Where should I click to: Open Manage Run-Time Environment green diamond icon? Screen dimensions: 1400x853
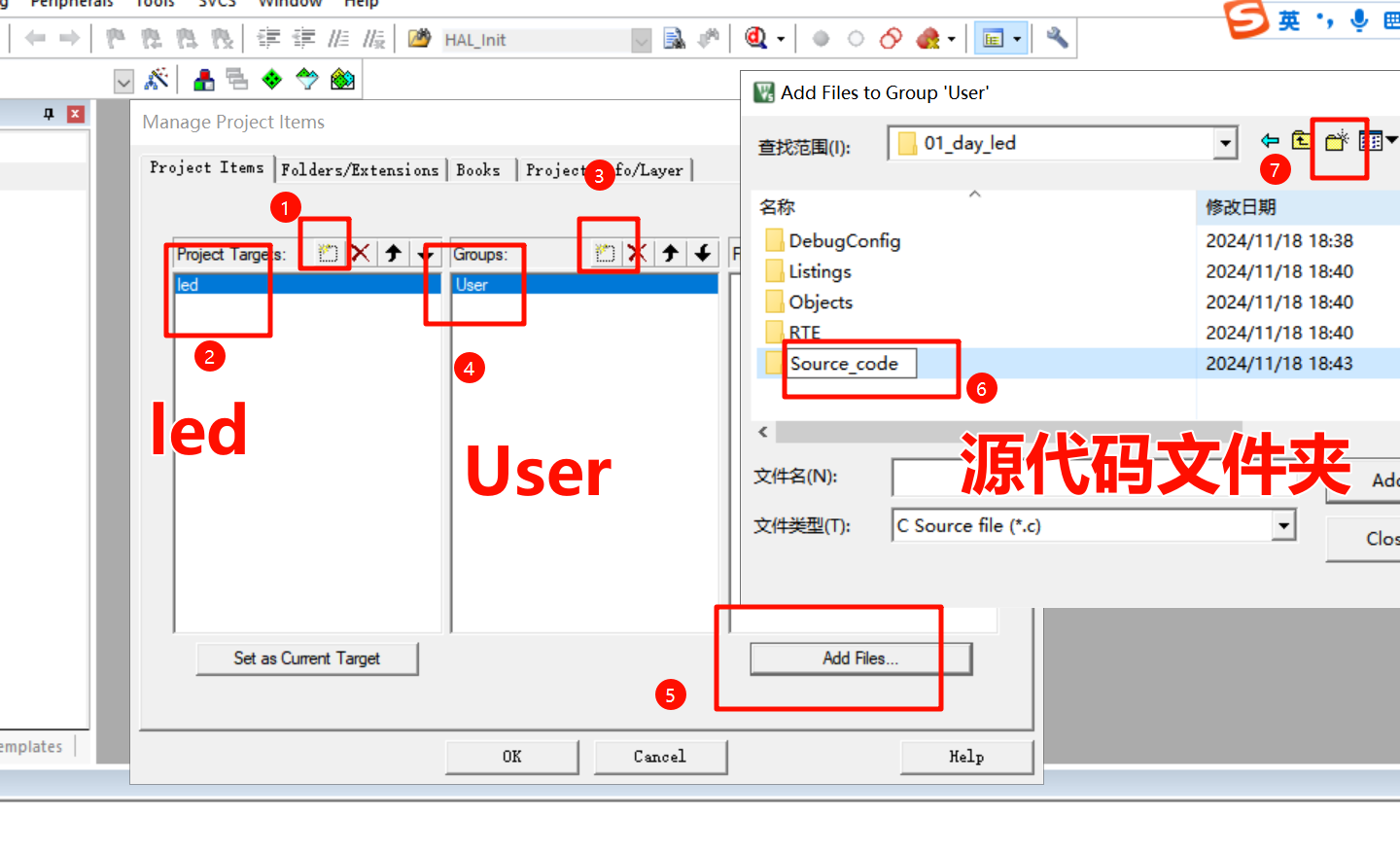coord(272,80)
